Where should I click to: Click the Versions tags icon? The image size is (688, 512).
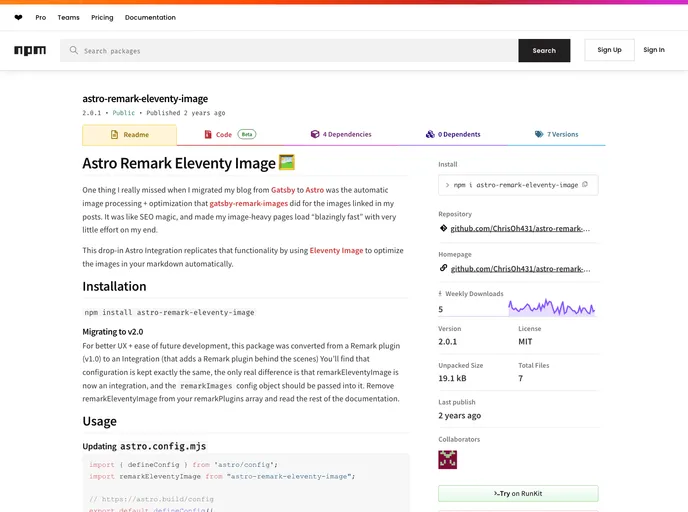pyautogui.click(x=539, y=134)
